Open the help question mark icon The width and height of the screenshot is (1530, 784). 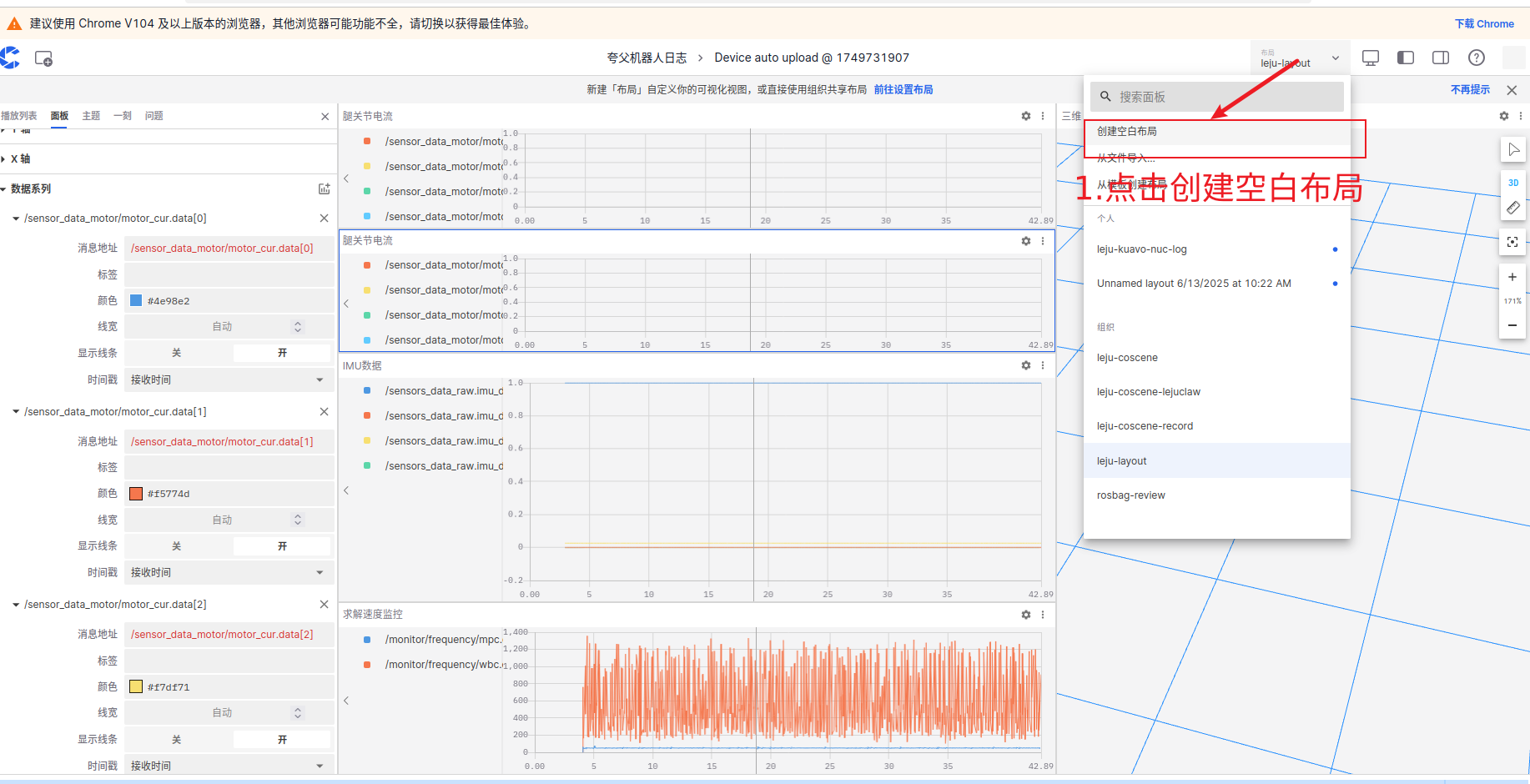tap(1476, 58)
